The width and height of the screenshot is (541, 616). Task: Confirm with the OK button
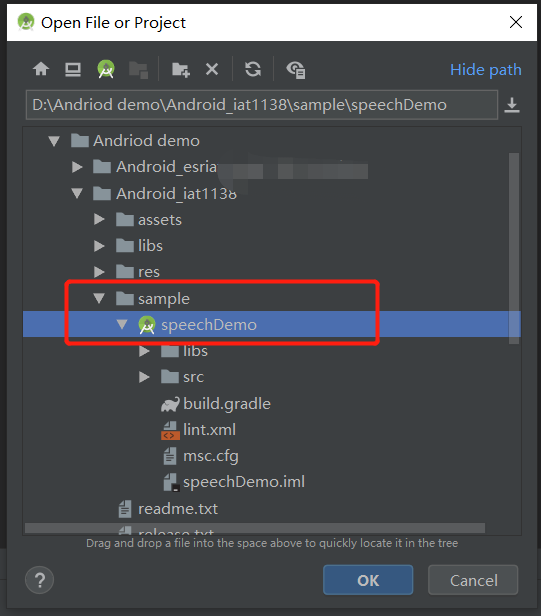[x=368, y=580]
